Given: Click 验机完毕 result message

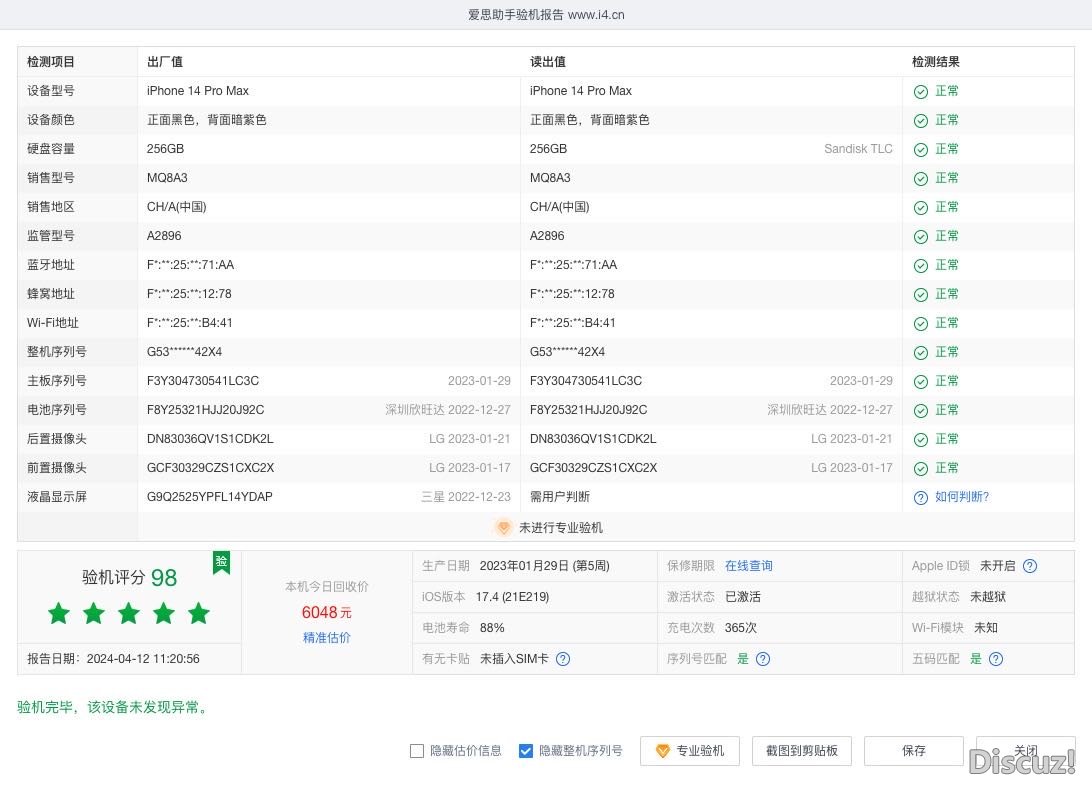Looking at the screenshot, I should coord(114,707).
